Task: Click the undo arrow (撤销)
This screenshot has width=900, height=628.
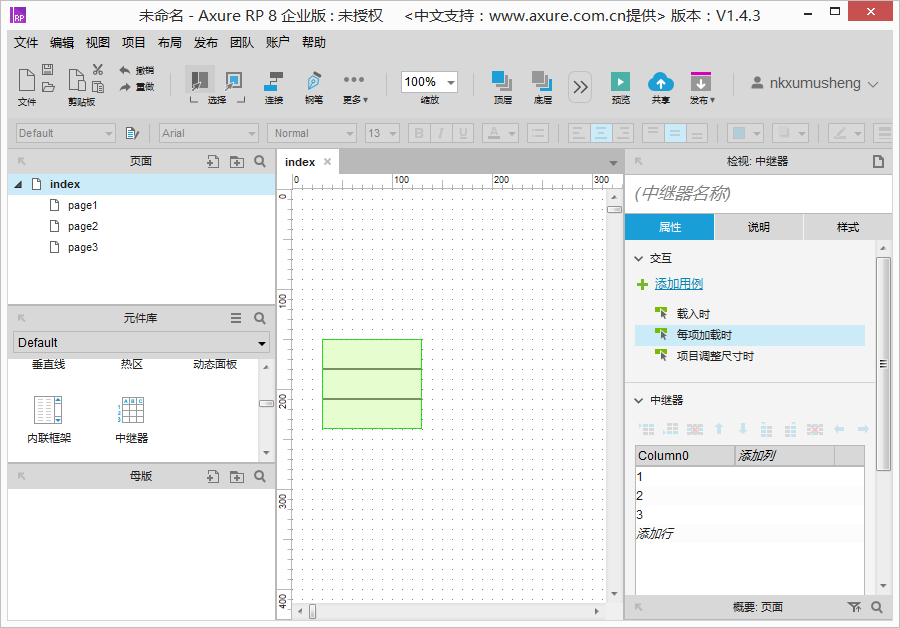Action: [125, 70]
